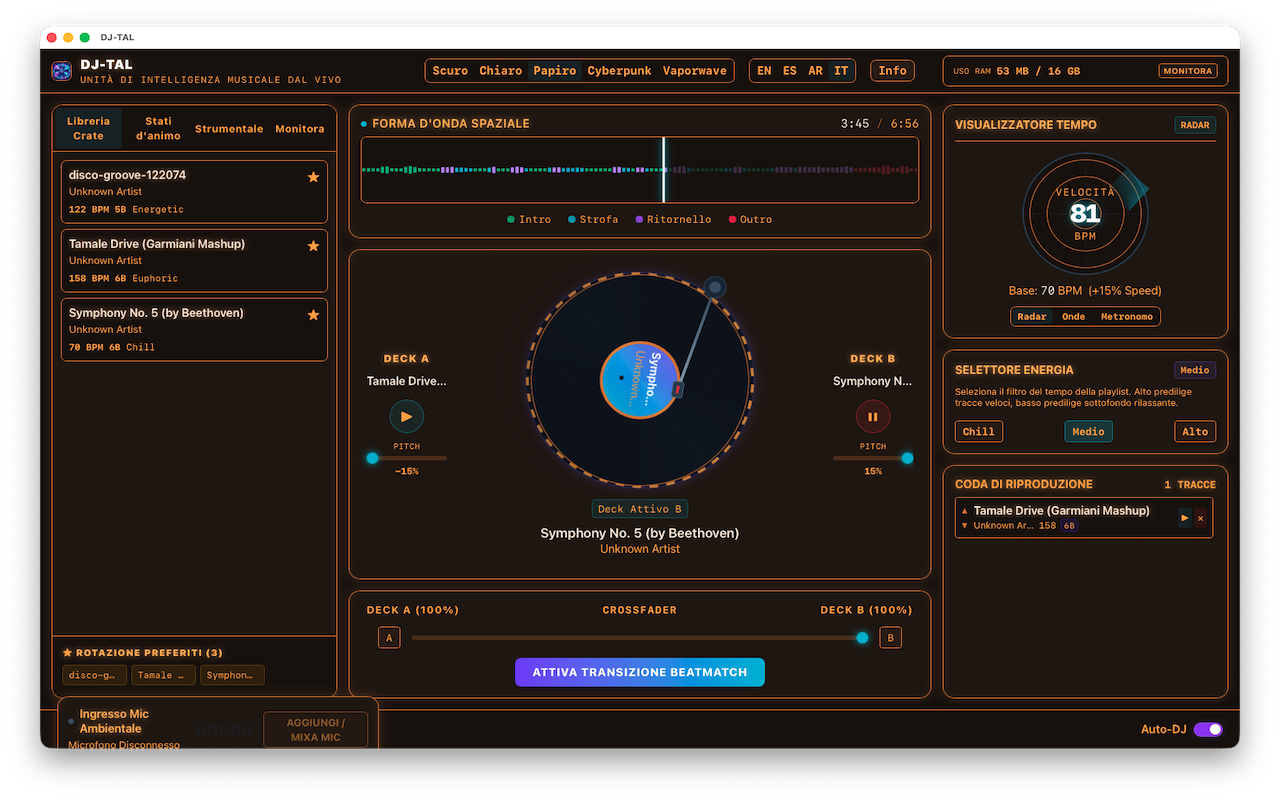The height and width of the screenshot is (800, 1280).
Task: Remove Tamale Drive from playback queue
Action: 1201,518
